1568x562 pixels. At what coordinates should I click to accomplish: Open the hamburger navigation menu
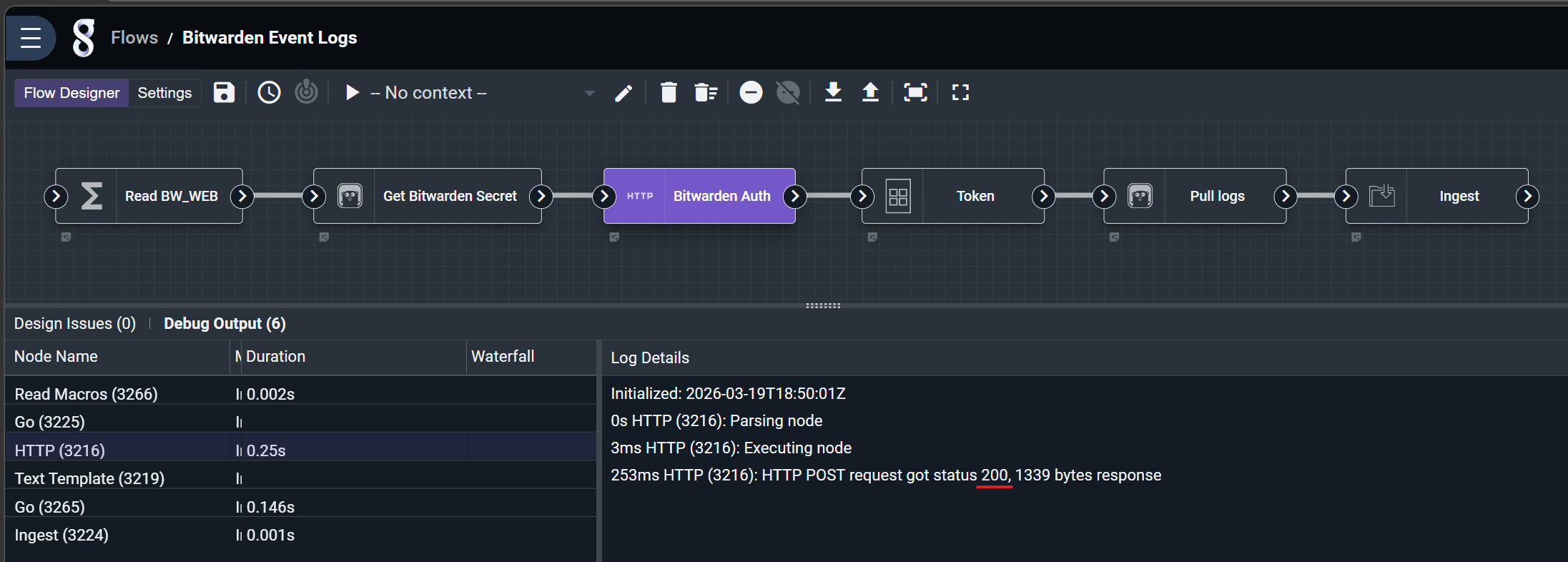pyautogui.click(x=31, y=37)
